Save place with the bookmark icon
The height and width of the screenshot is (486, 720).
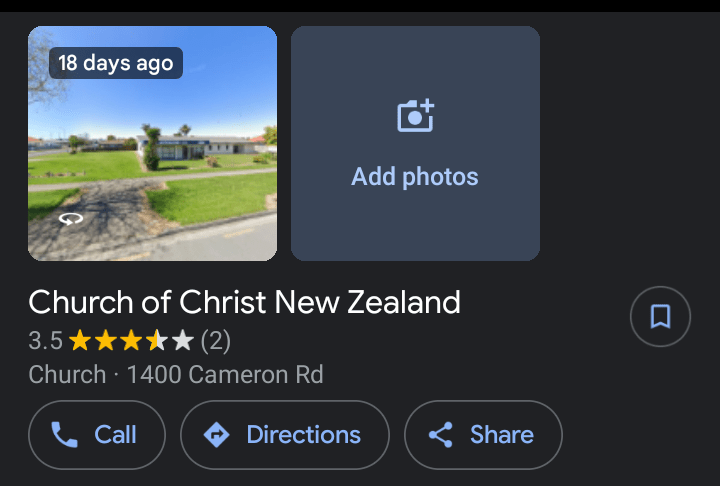(x=660, y=317)
